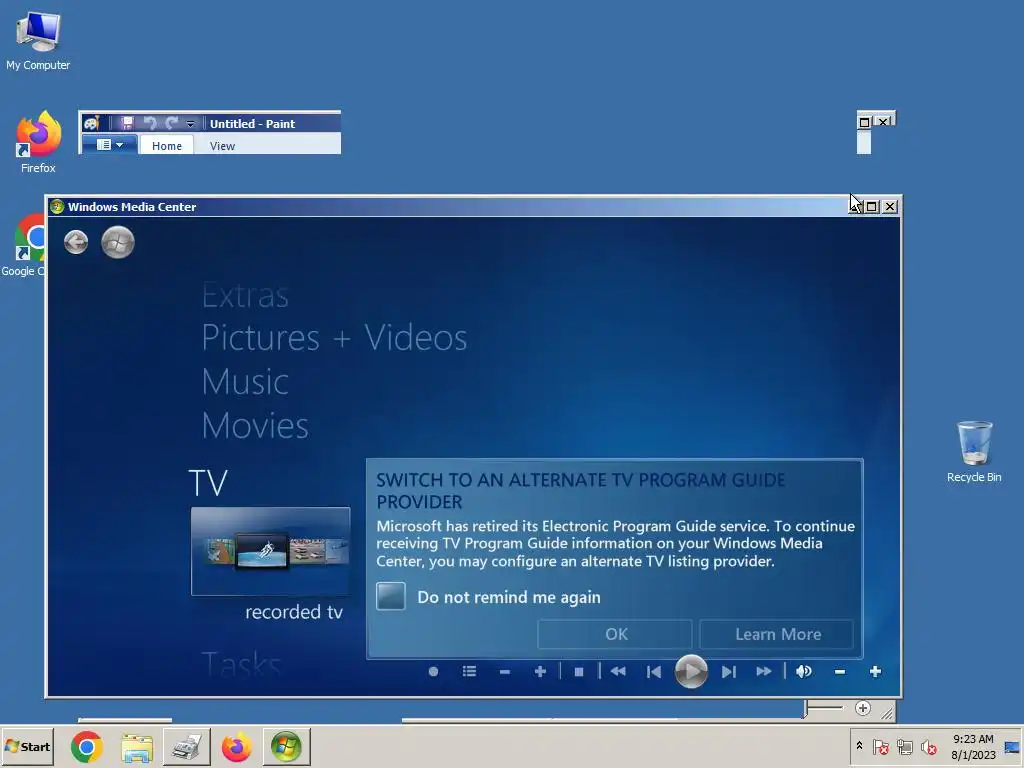Start recording with the record button
Image resolution: width=1024 pixels, height=768 pixels.
433,671
